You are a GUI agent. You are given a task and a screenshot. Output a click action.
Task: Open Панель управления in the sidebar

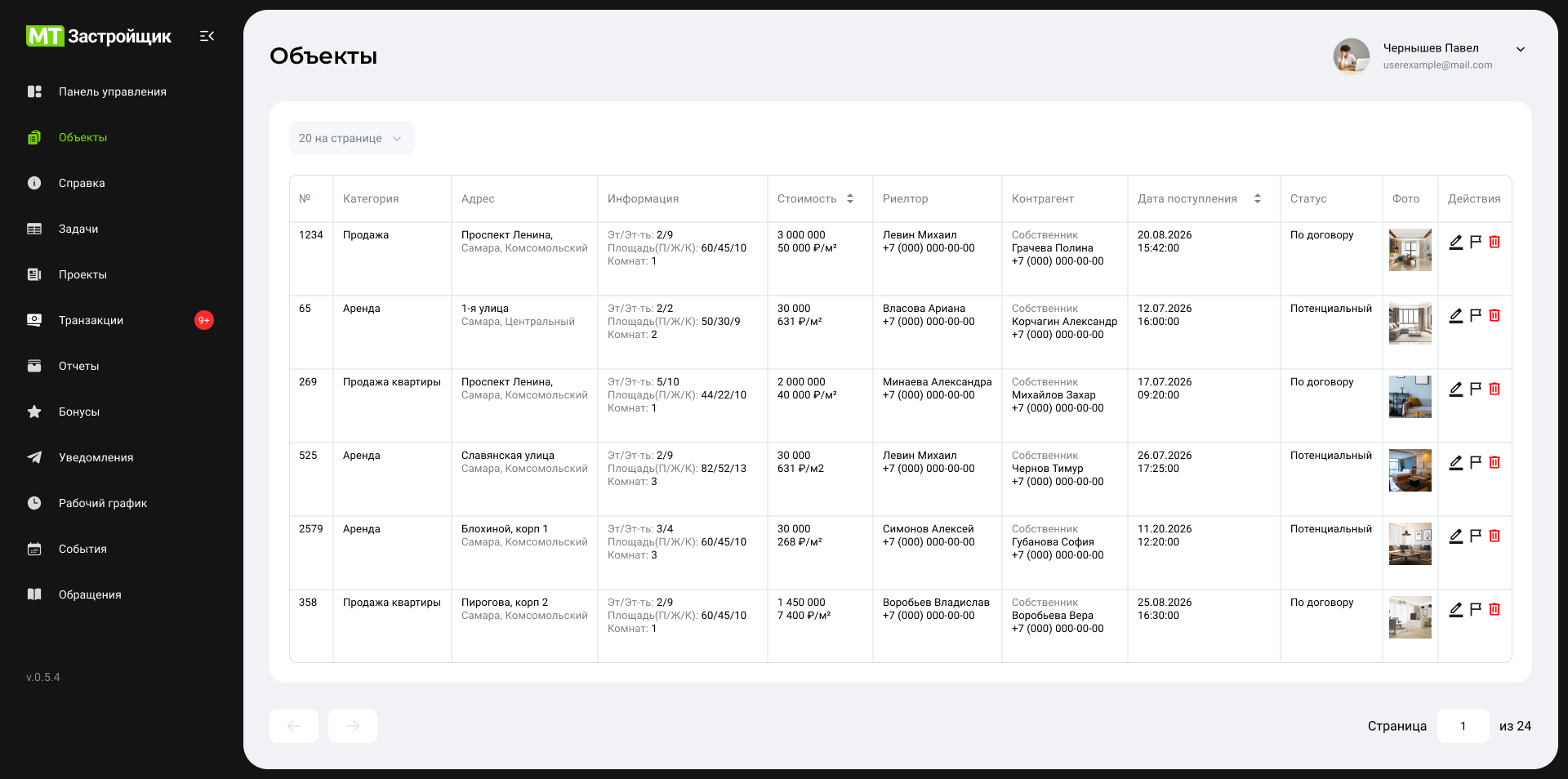point(112,91)
